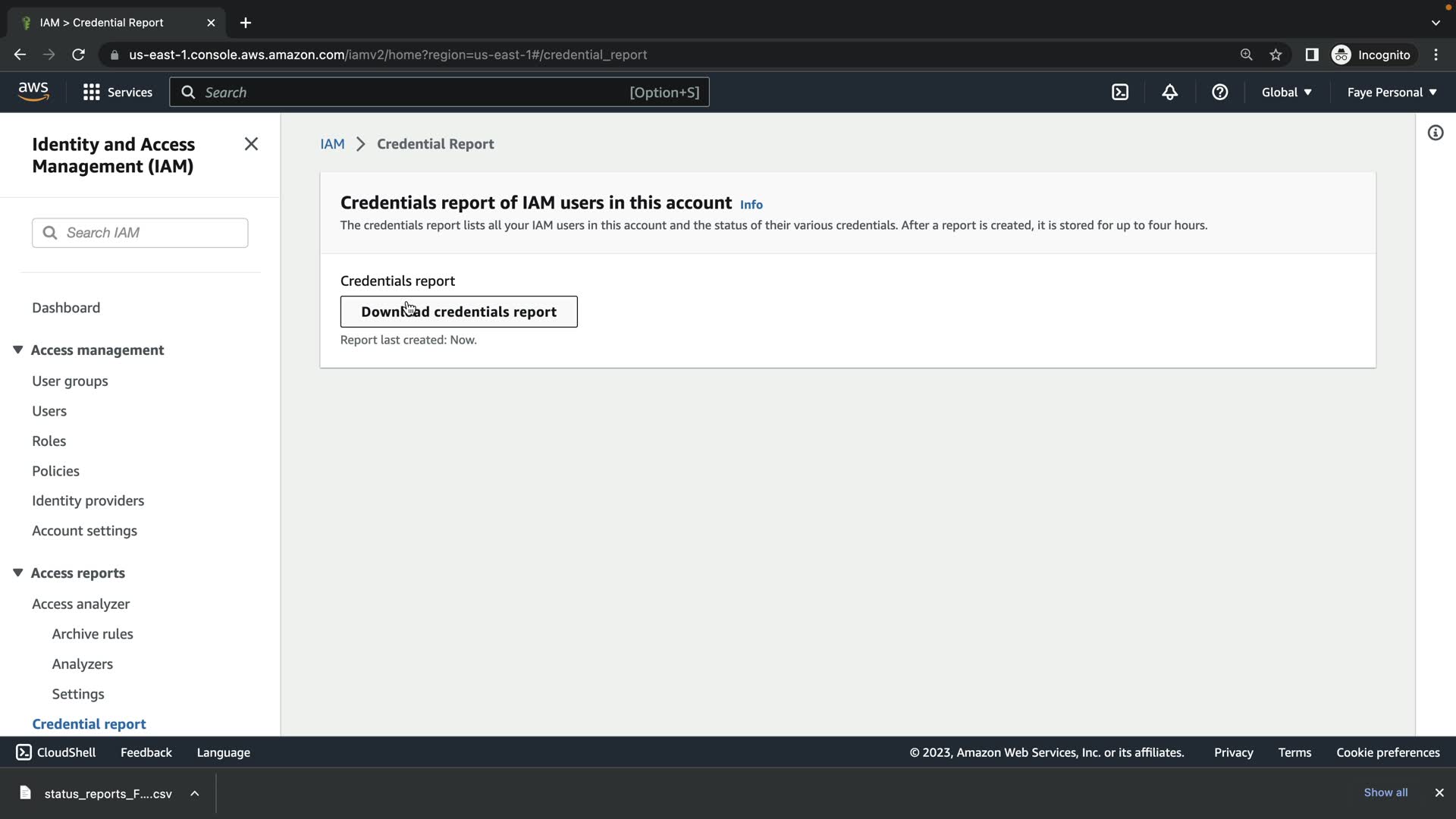The image size is (1456, 819).
Task: Expand the Faye Personal account menu
Action: tap(1392, 93)
